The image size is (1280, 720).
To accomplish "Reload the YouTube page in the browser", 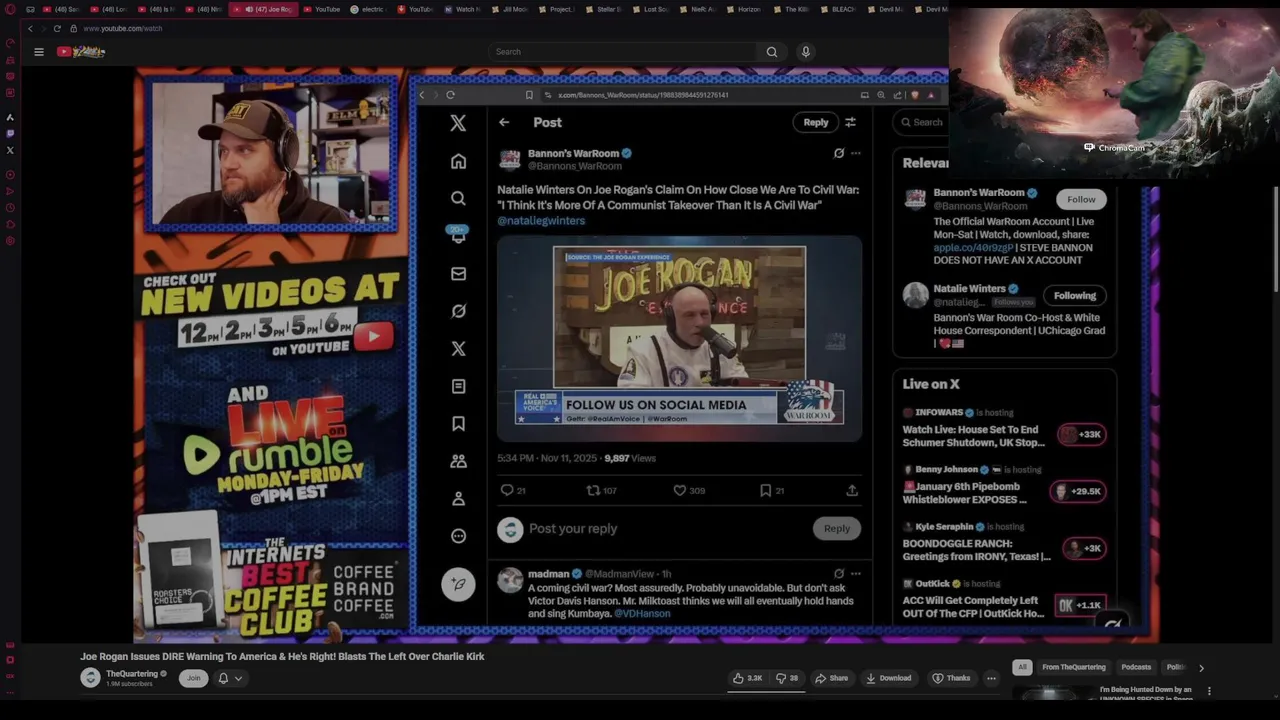I will pos(57,28).
